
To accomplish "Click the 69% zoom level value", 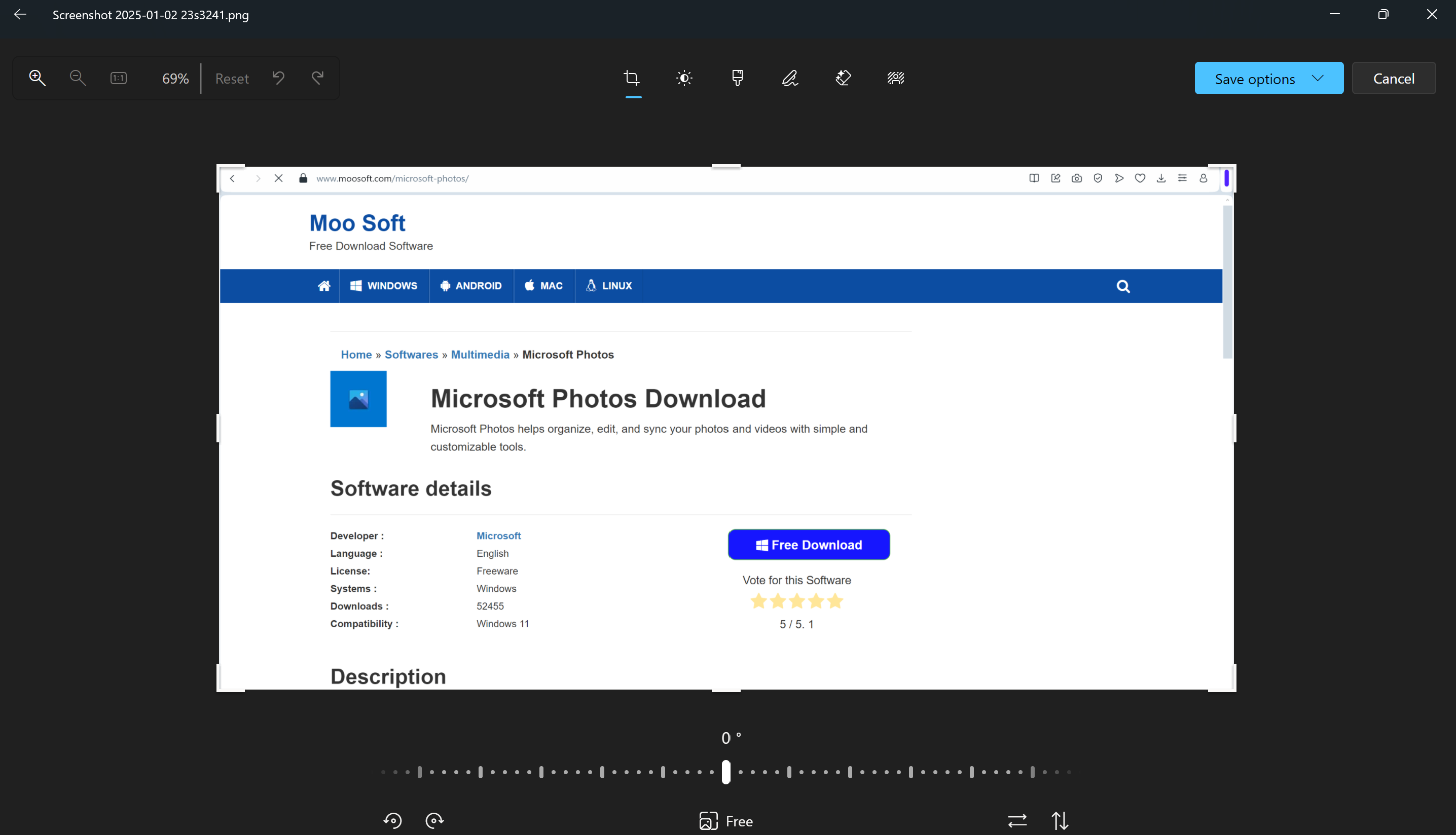I will click(x=175, y=79).
